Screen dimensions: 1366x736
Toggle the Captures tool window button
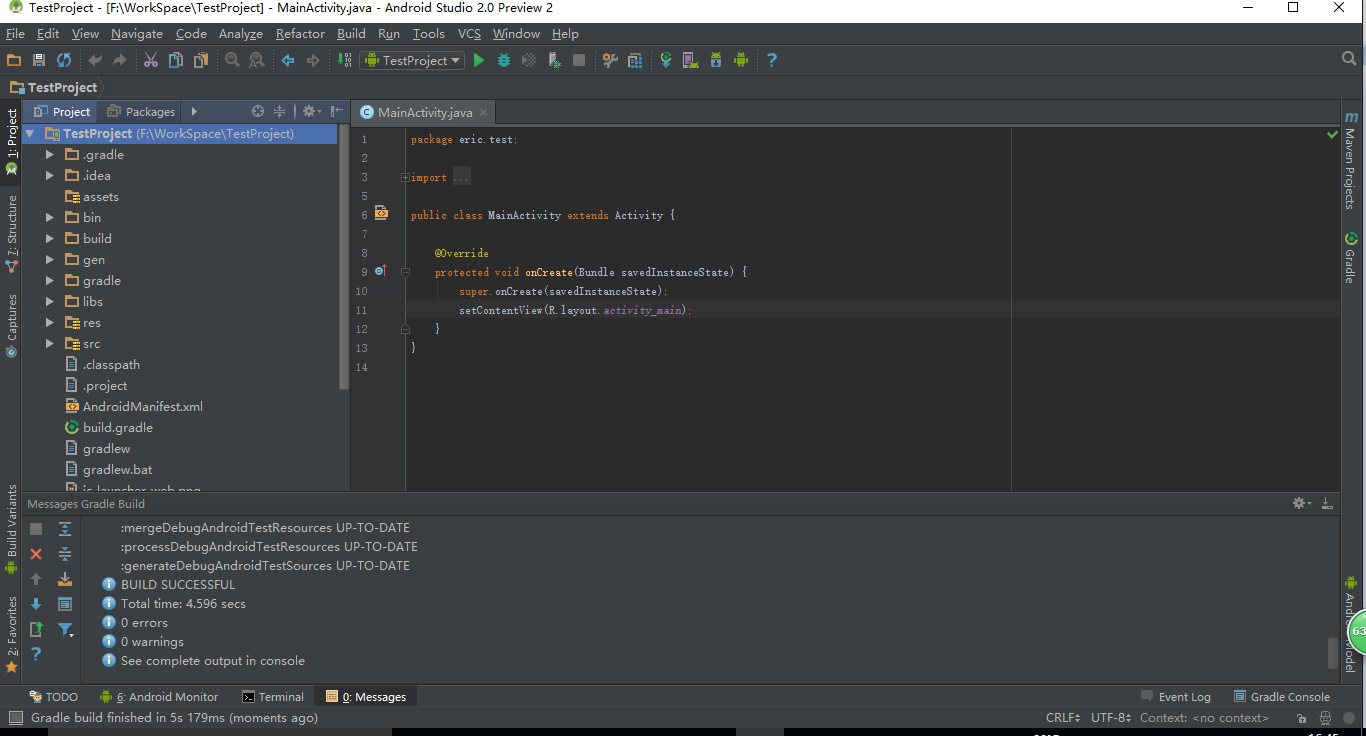tap(11, 326)
